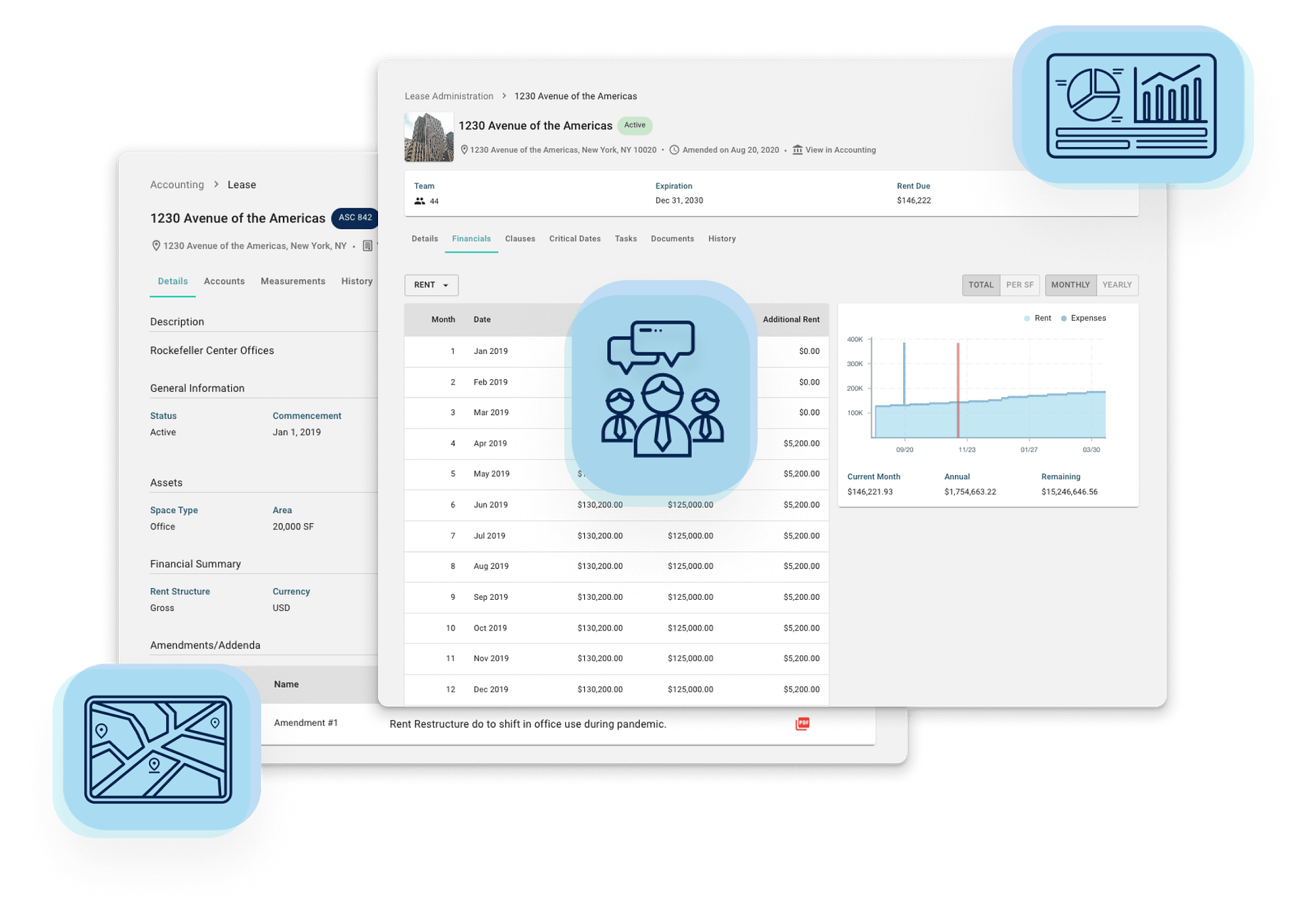Switch view to YEARLY
This screenshot has width=1312, height=924.
click(1117, 285)
